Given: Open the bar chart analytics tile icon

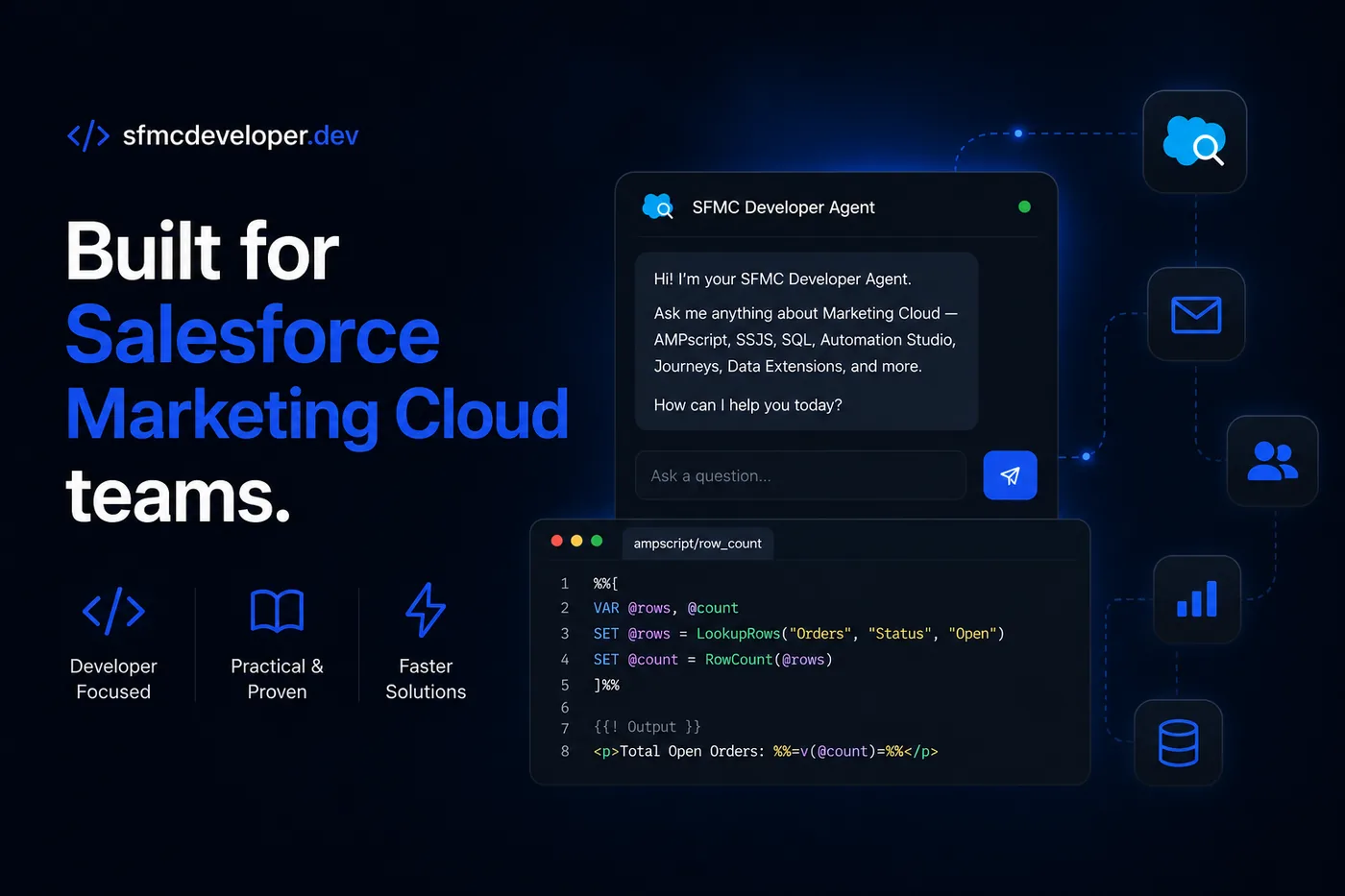Looking at the screenshot, I should point(1197,599).
